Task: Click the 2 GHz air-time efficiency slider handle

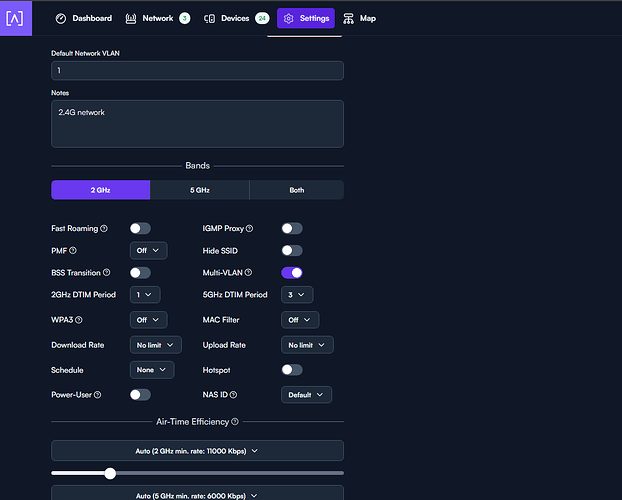Action: coord(110,473)
